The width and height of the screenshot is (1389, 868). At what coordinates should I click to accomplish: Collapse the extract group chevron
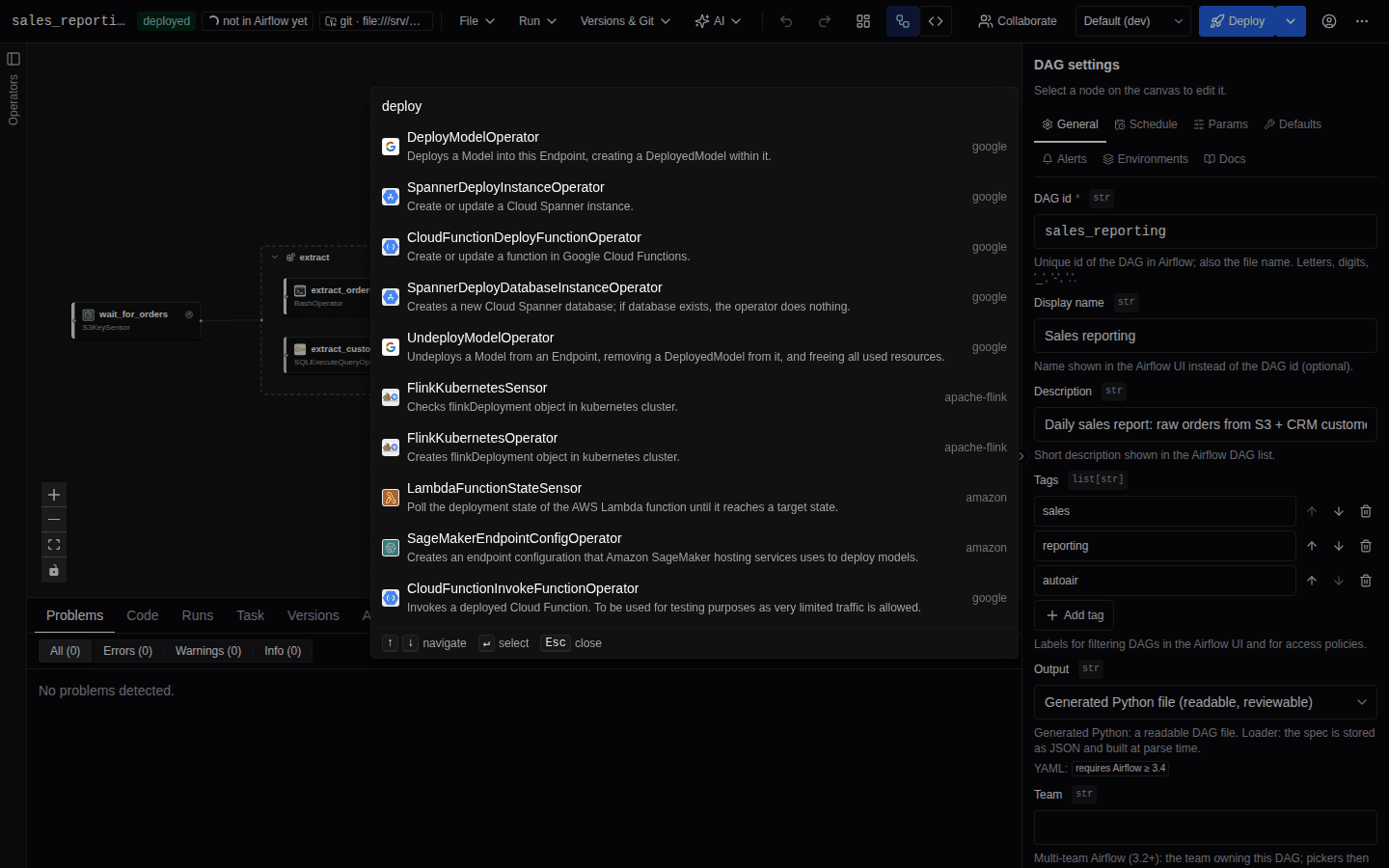(275, 258)
